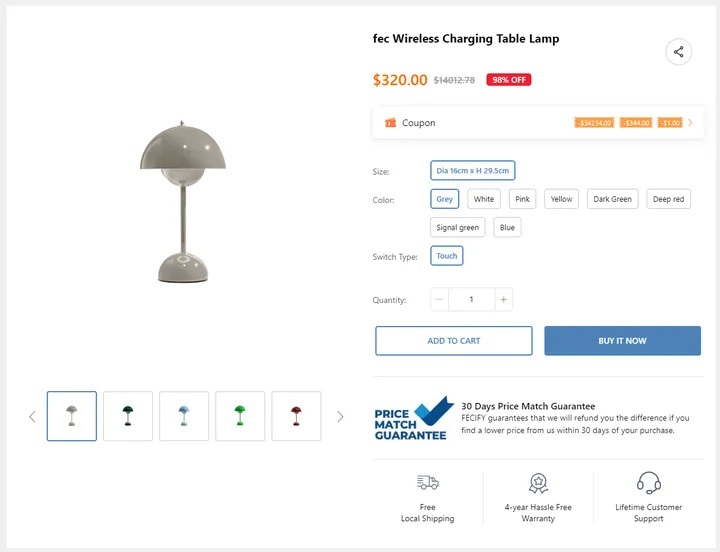Click the Buy It Now button
The image size is (720, 552).
[x=622, y=341]
